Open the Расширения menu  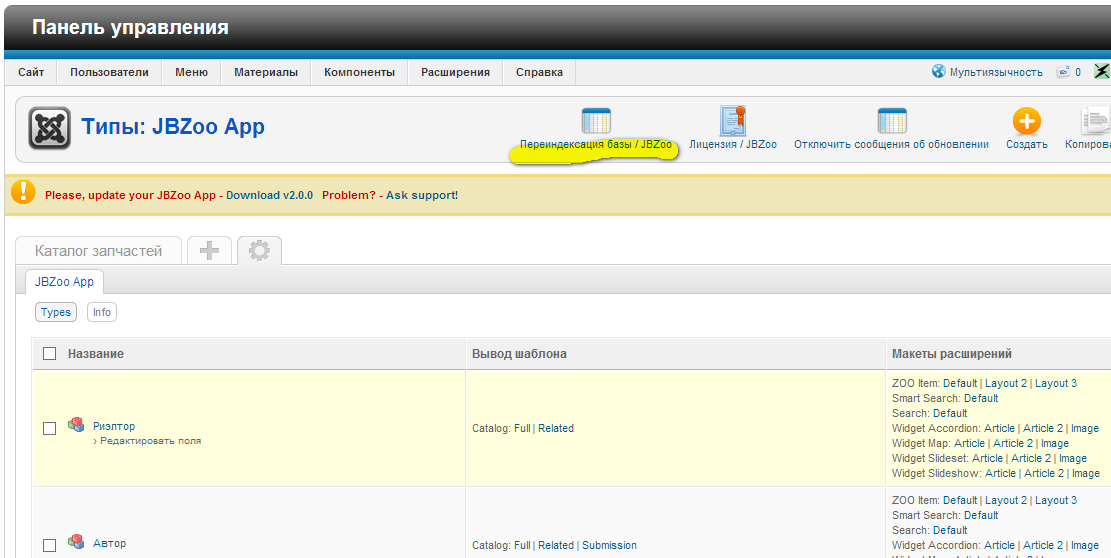click(x=456, y=72)
